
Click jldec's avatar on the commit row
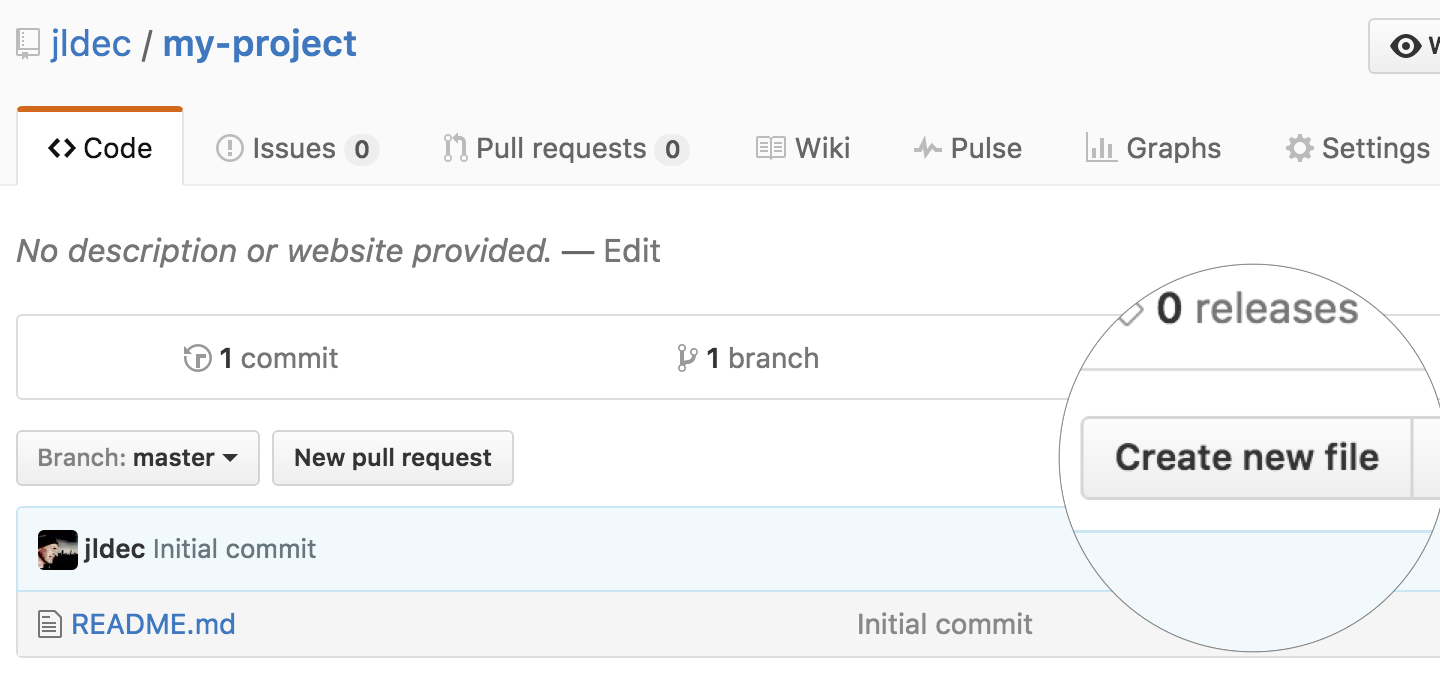(x=57, y=548)
